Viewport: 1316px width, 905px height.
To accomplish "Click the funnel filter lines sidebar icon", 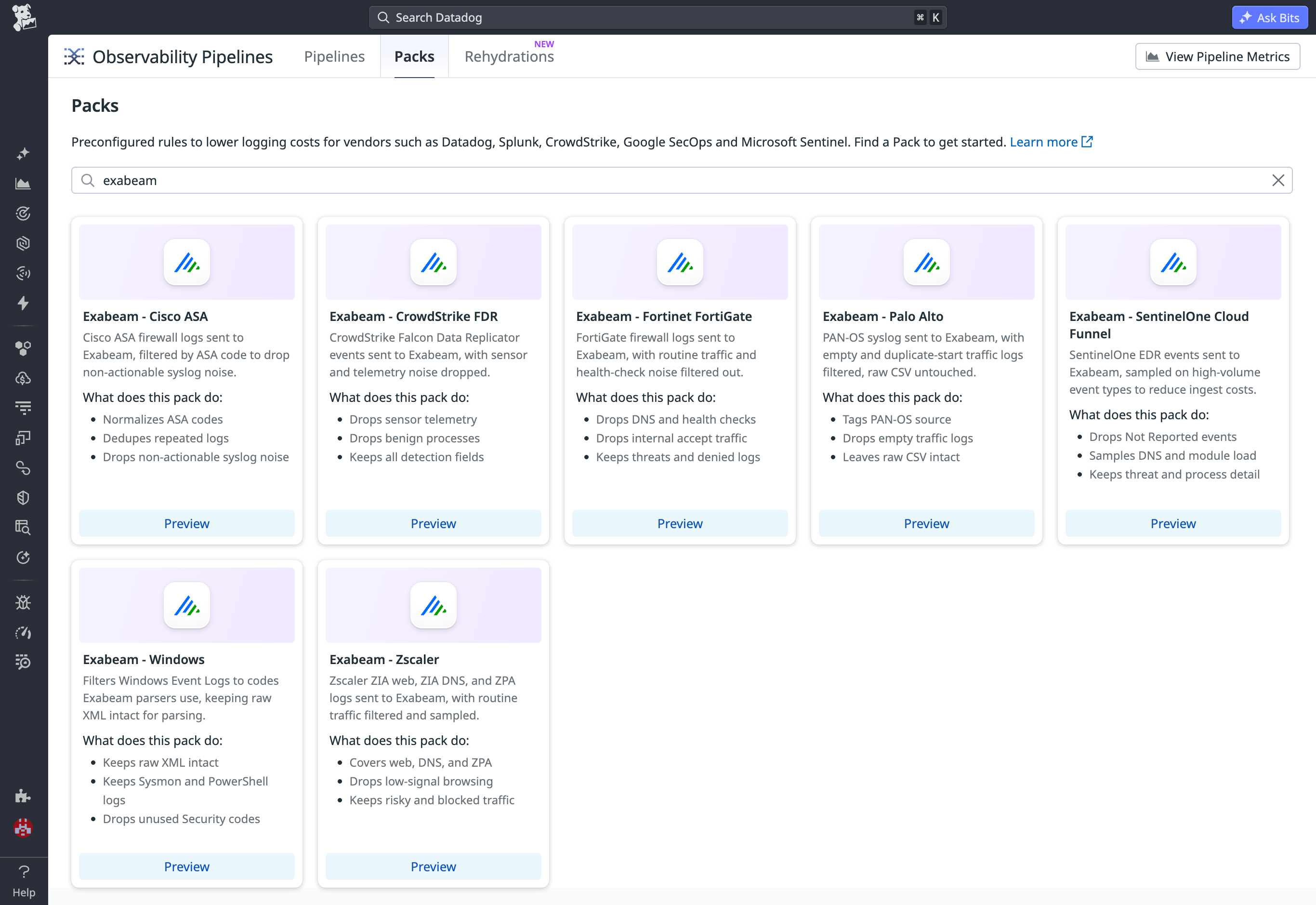I will 23,408.
